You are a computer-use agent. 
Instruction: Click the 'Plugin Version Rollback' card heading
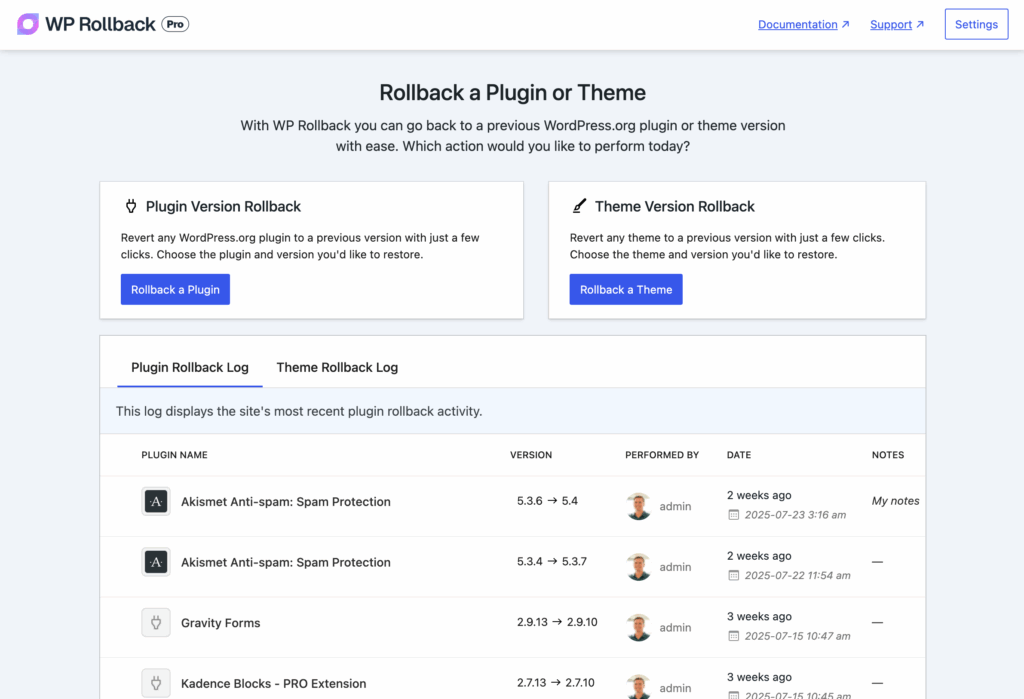pyautogui.click(x=223, y=206)
